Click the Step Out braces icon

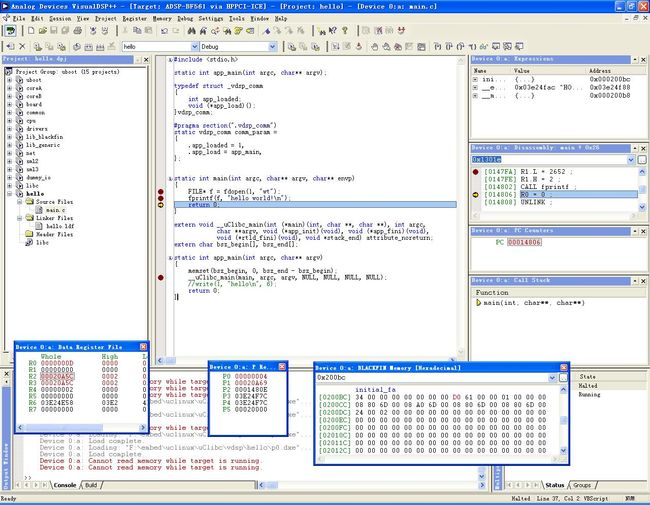[461, 46]
